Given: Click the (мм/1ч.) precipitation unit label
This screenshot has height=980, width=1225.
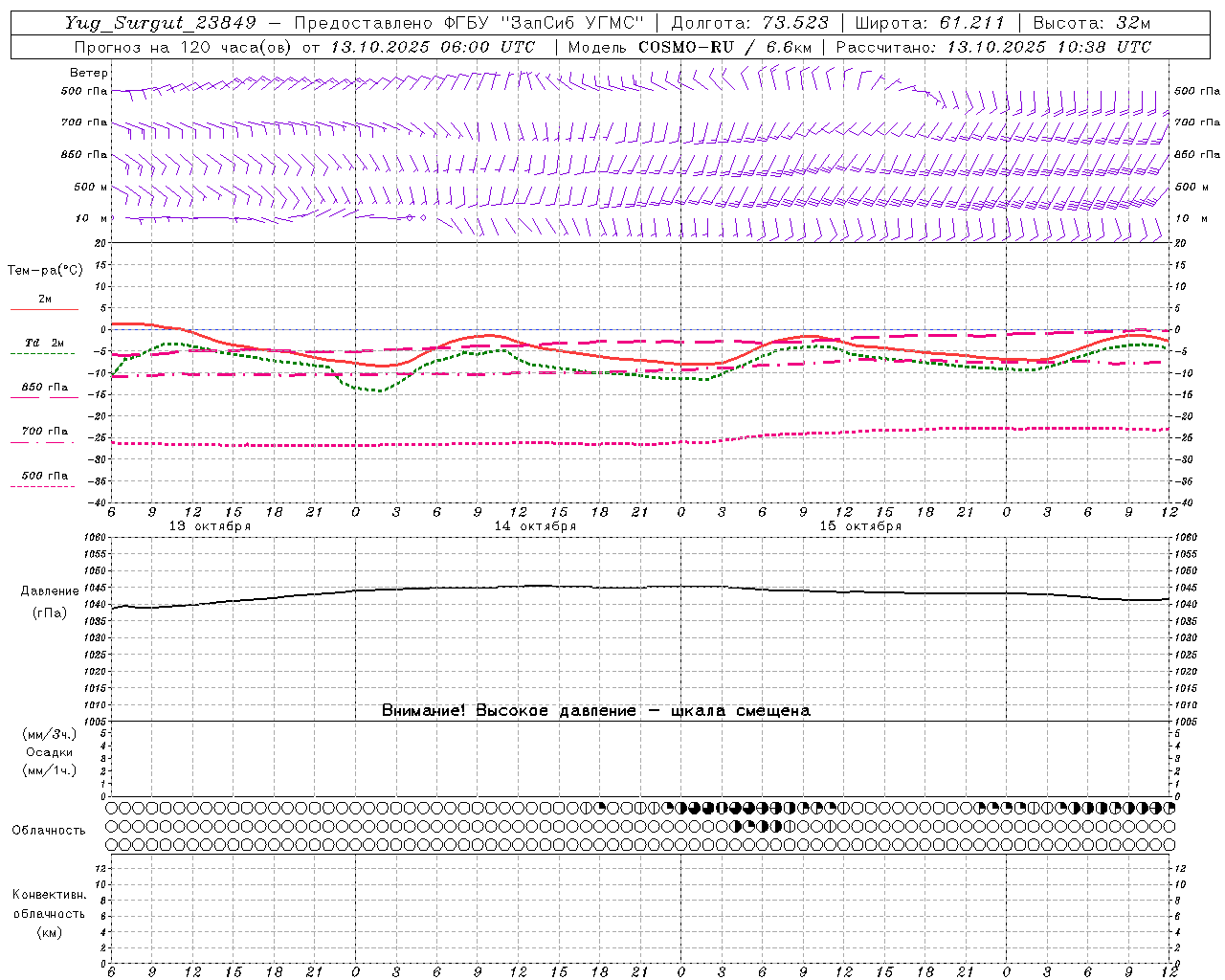Looking at the screenshot, I should 49,770.
